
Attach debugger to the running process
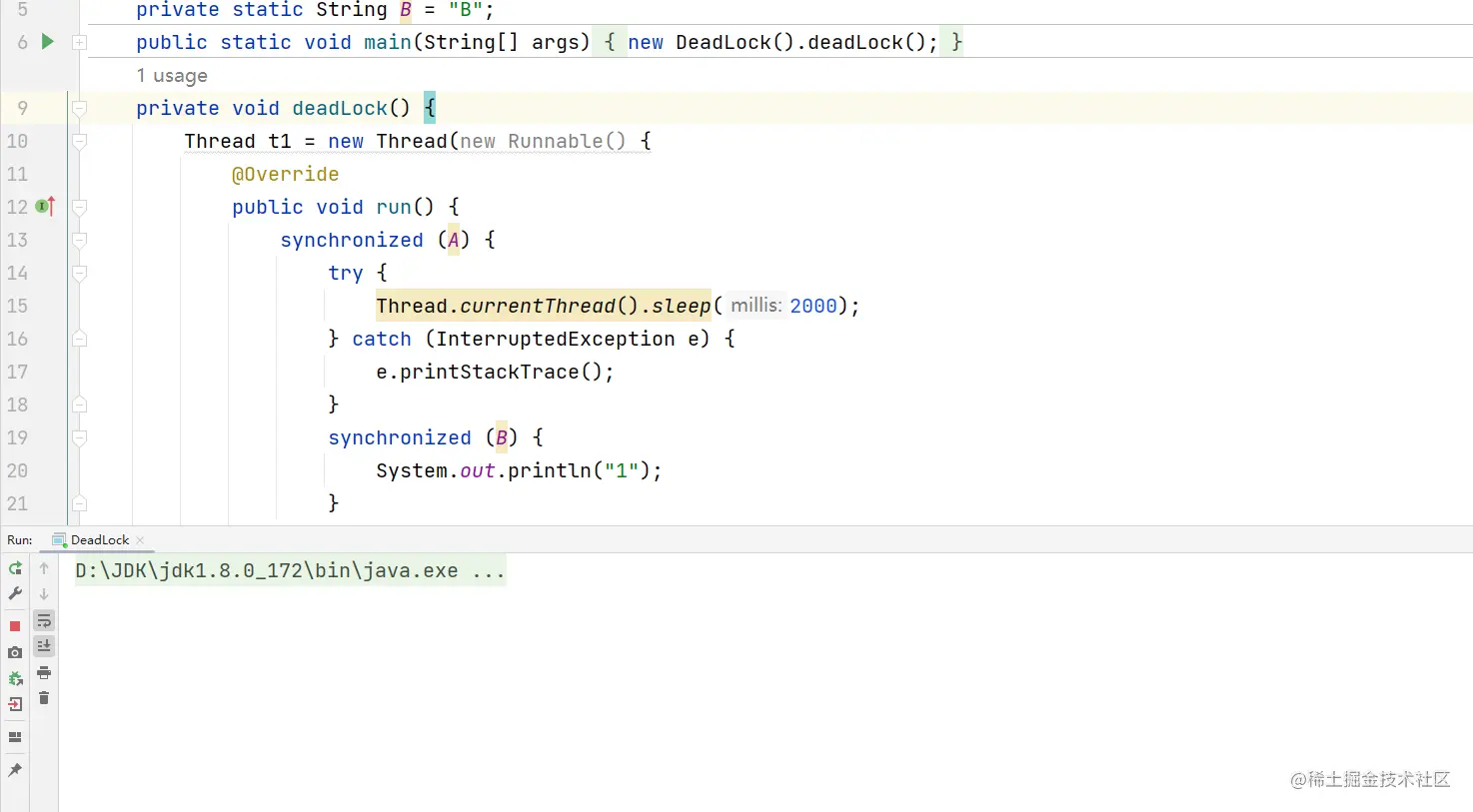15,678
